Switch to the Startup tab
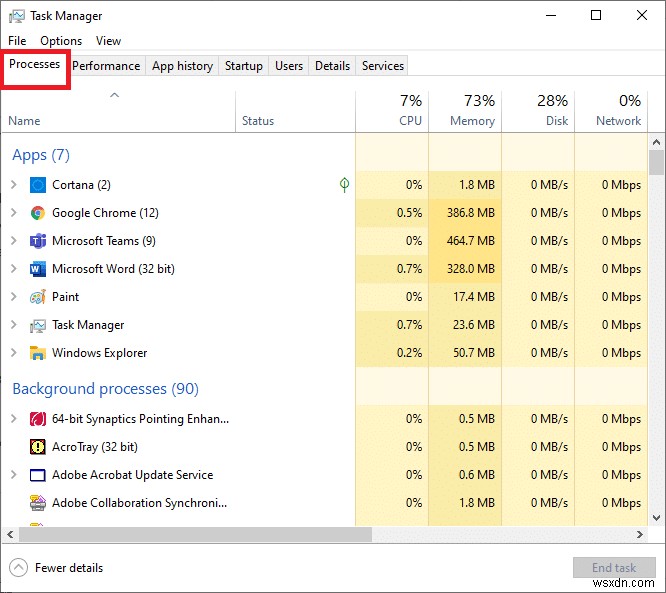 point(244,66)
